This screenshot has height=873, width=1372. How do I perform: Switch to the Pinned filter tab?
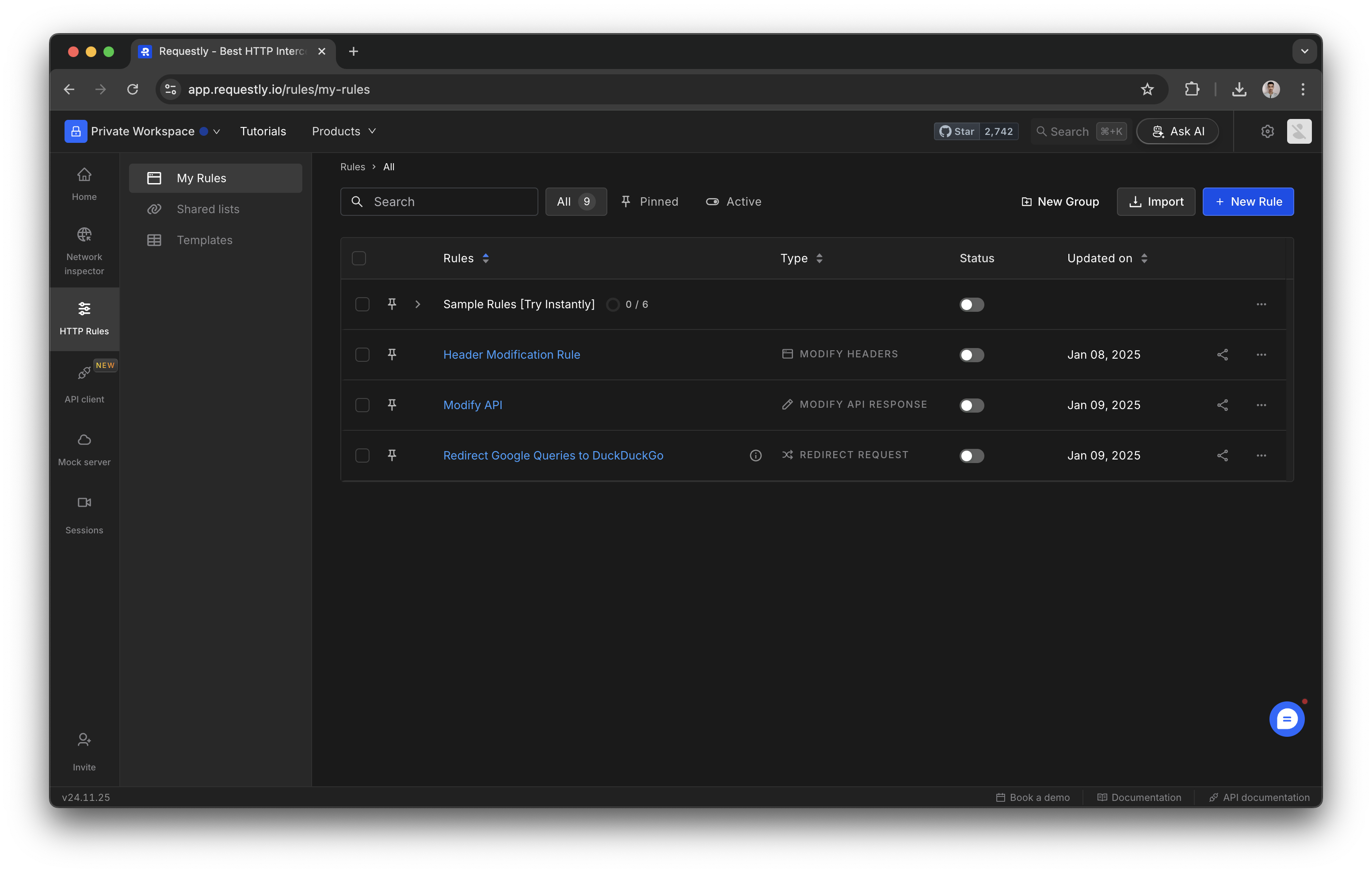[650, 201]
